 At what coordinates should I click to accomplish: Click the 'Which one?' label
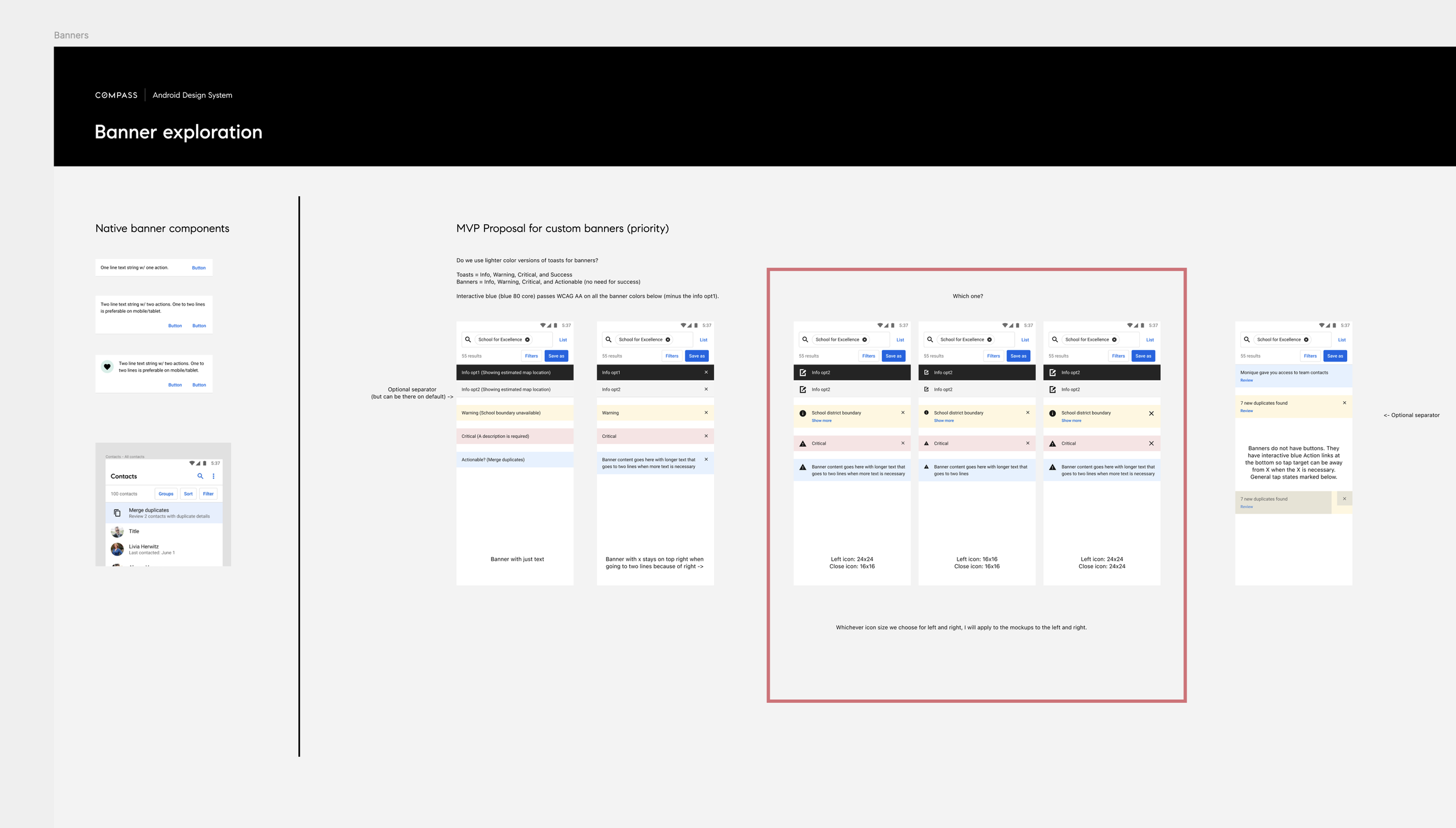(x=968, y=296)
